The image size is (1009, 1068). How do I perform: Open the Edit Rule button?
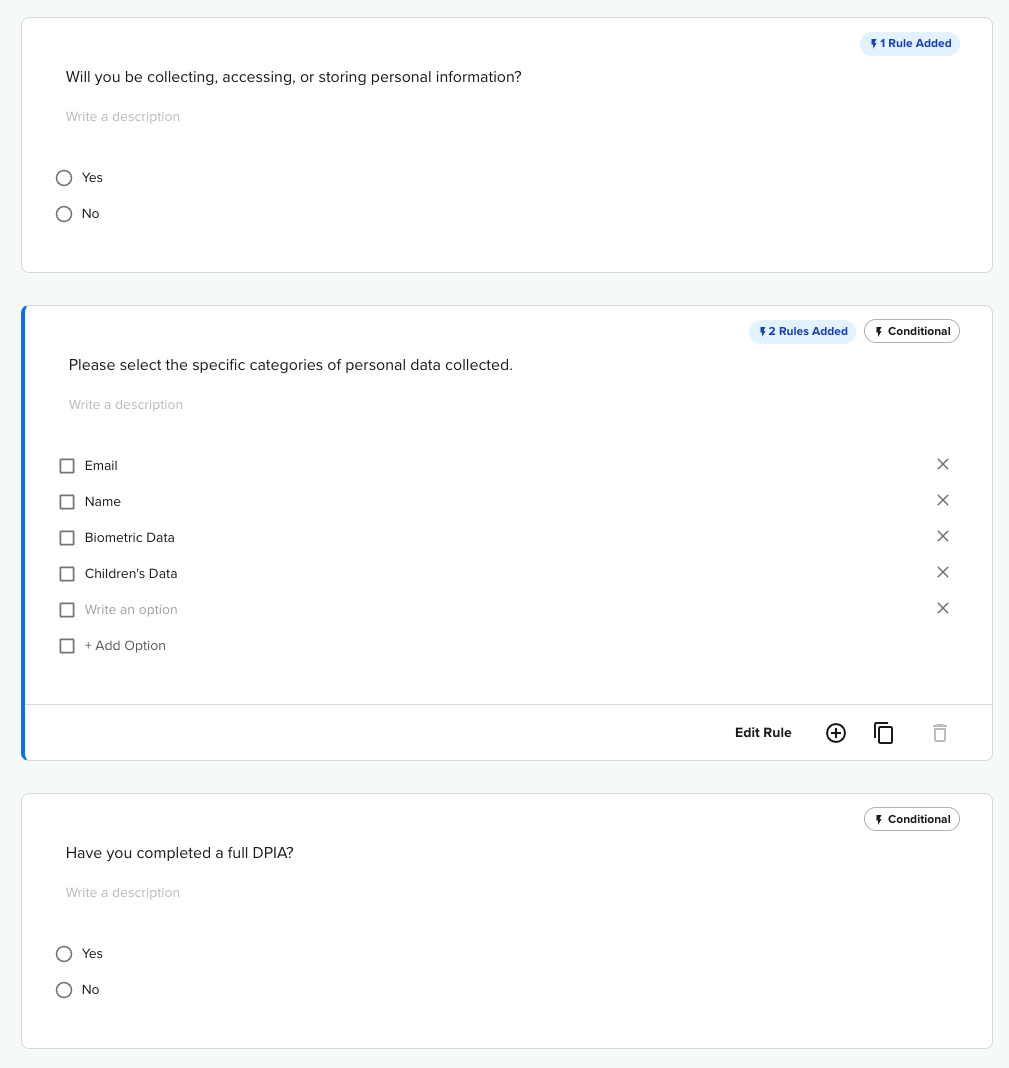(x=763, y=733)
